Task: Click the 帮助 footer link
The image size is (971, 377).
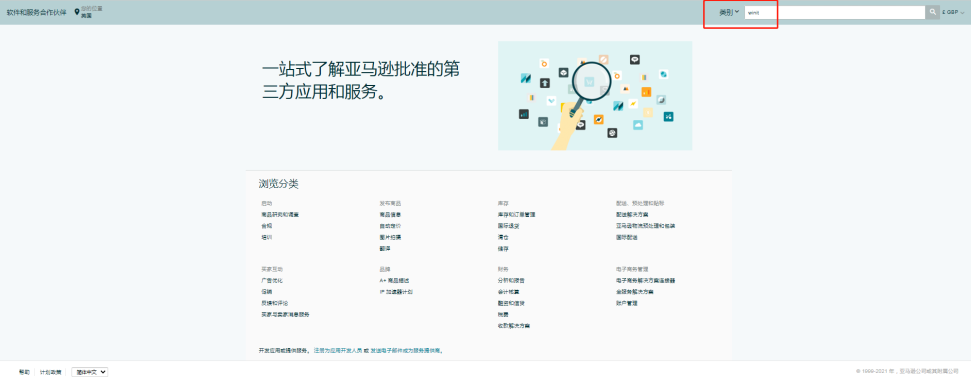Action: [x=24, y=372]
